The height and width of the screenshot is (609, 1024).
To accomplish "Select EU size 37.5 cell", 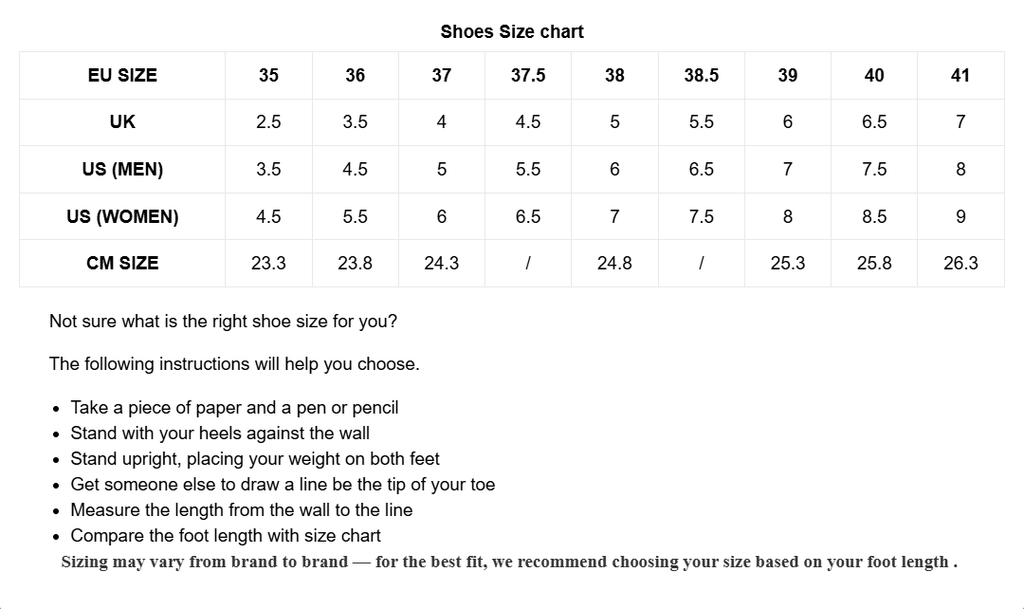I will click(528, 75).
